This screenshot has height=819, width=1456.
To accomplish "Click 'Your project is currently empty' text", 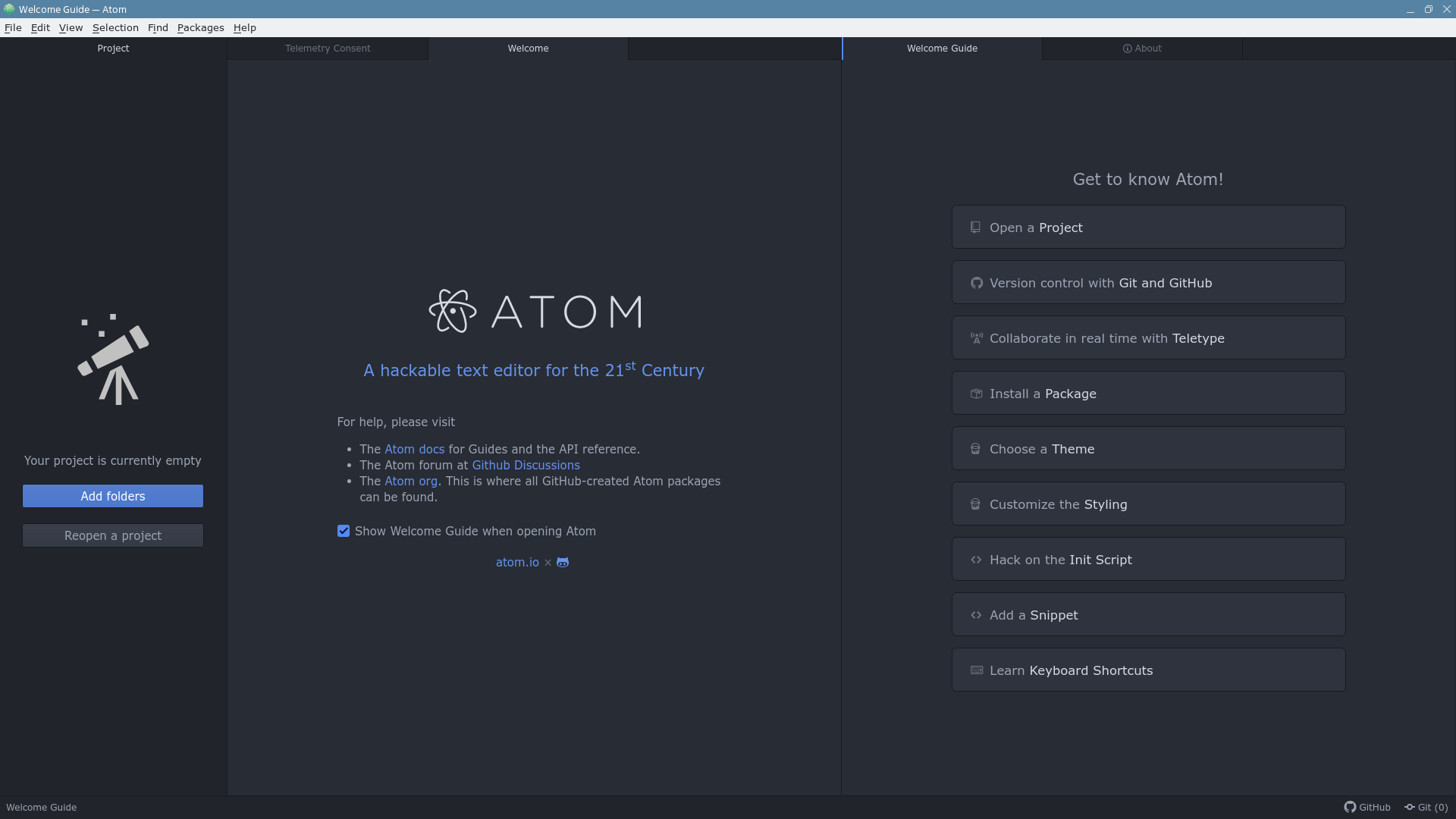I will [x=113, y=460].
